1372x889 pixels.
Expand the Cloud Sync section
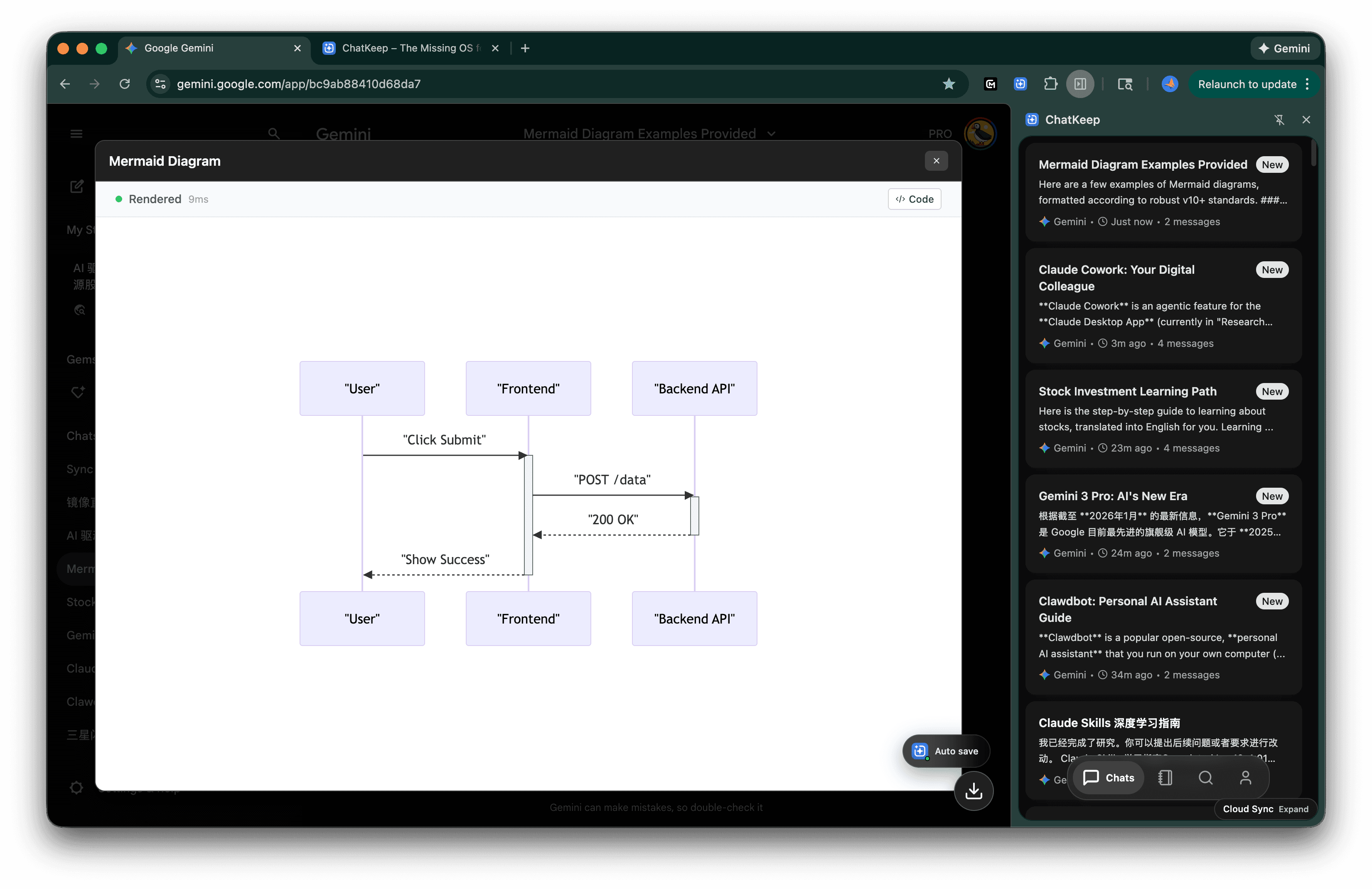tap(1293, 809)
